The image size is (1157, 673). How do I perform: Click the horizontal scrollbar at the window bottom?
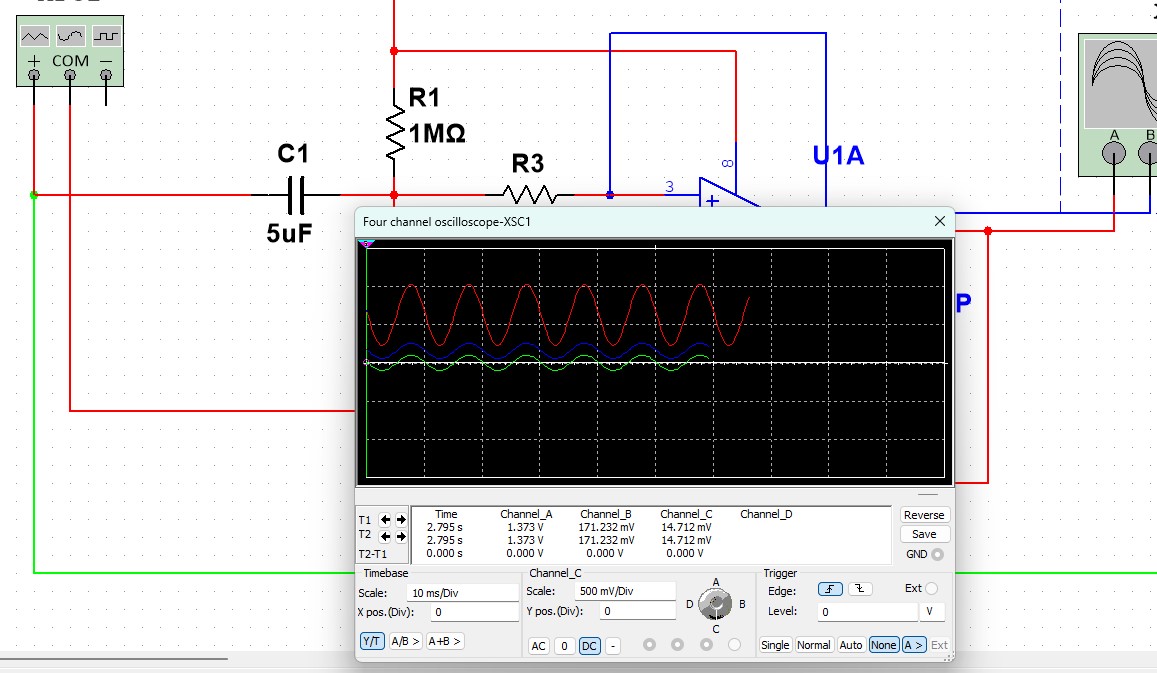pyautogui.click(x=114, y=658)
